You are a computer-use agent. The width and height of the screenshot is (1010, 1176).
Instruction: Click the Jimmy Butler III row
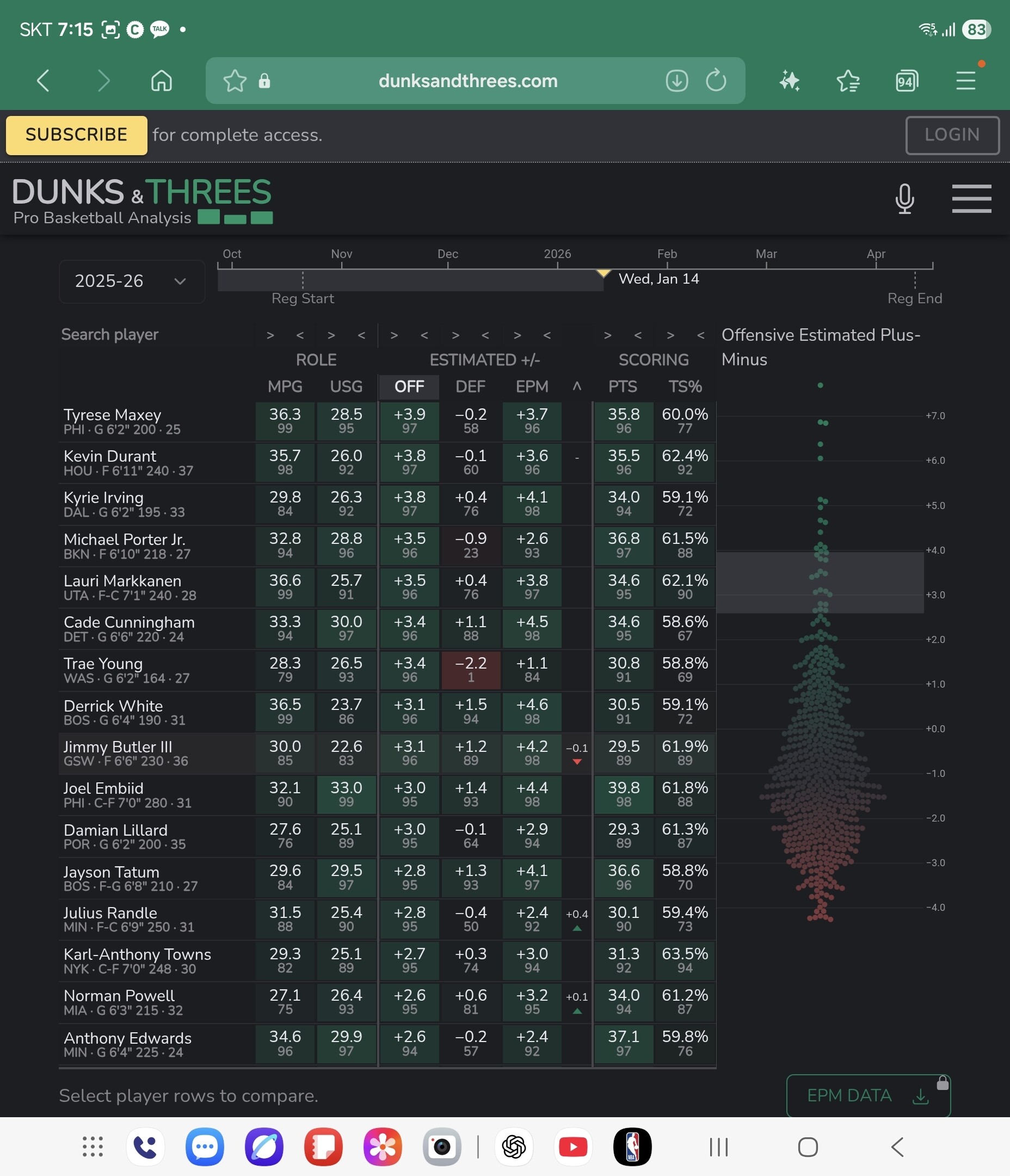[x=387, y=753]
